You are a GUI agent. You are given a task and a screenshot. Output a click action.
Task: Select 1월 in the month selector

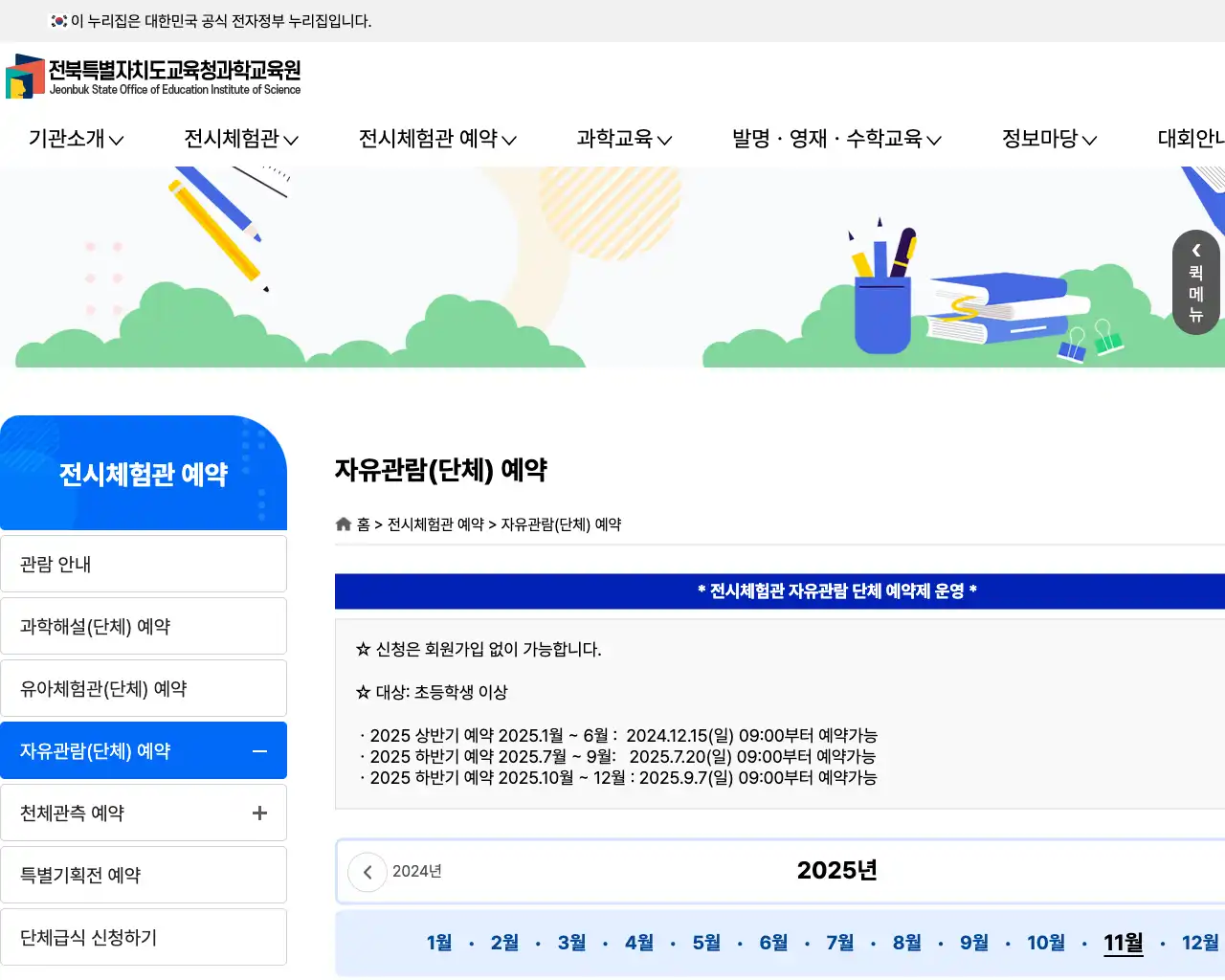pyautogui.click(x=438, y=943)
